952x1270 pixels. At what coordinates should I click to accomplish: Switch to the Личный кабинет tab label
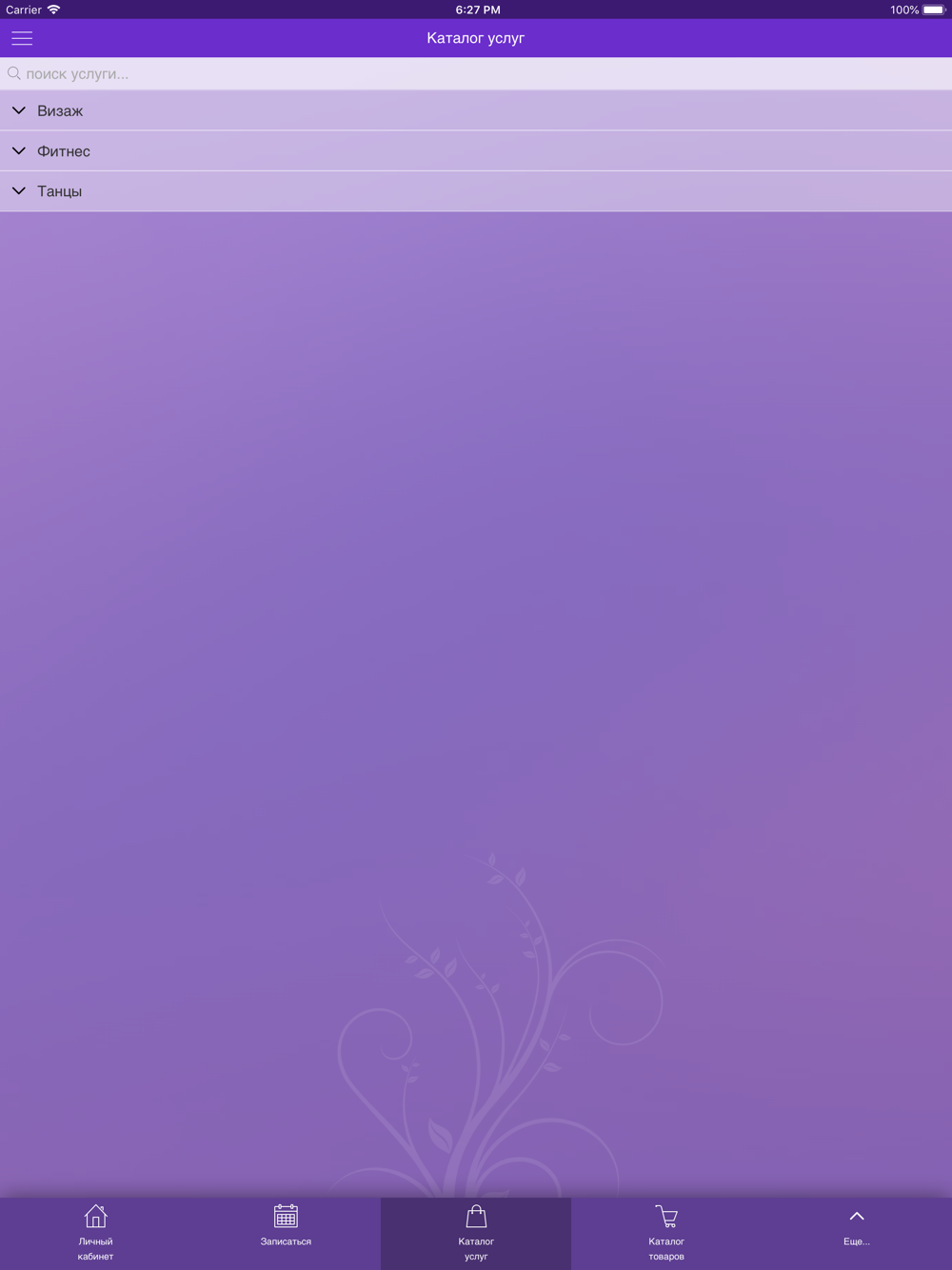[x=95, y=1249]
